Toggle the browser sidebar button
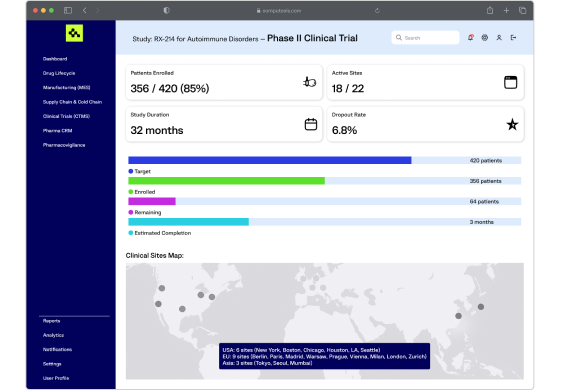 pyautogui.click(x=68, y=10)
